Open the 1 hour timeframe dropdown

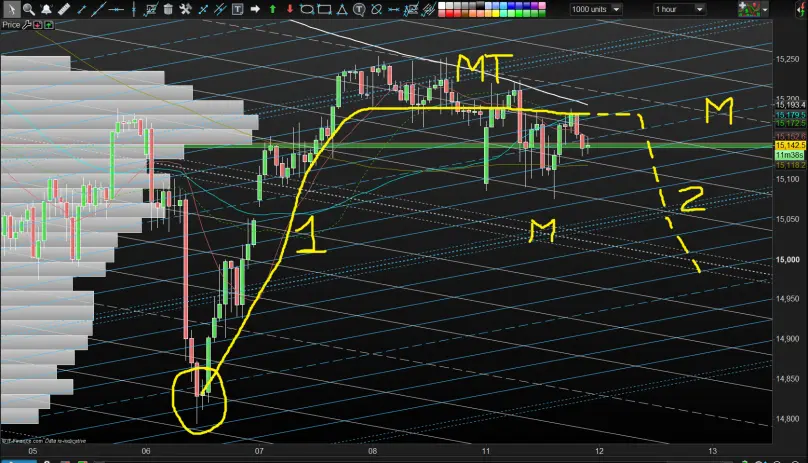[x=679, y=9]
